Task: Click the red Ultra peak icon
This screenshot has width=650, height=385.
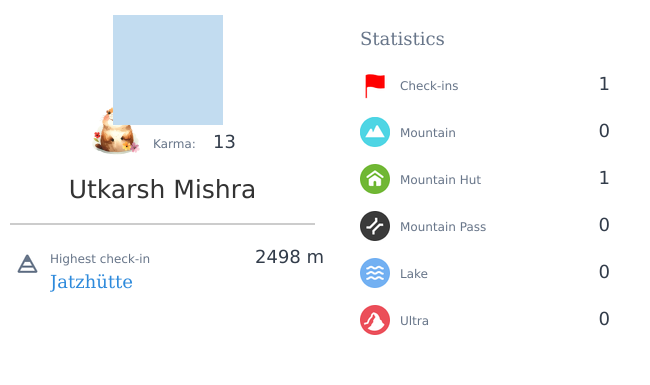Action: click(x=375, y=320)
